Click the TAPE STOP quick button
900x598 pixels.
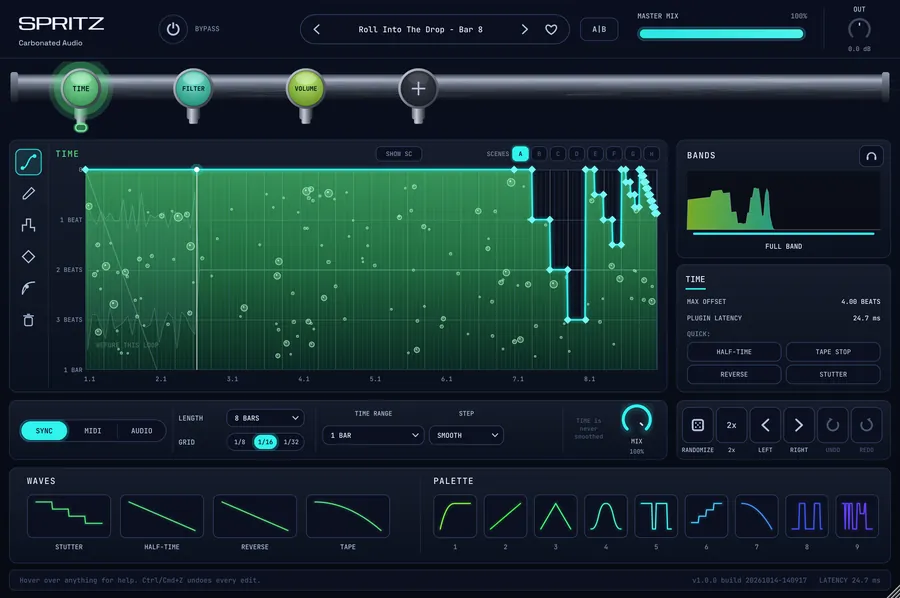pos(833,352)
